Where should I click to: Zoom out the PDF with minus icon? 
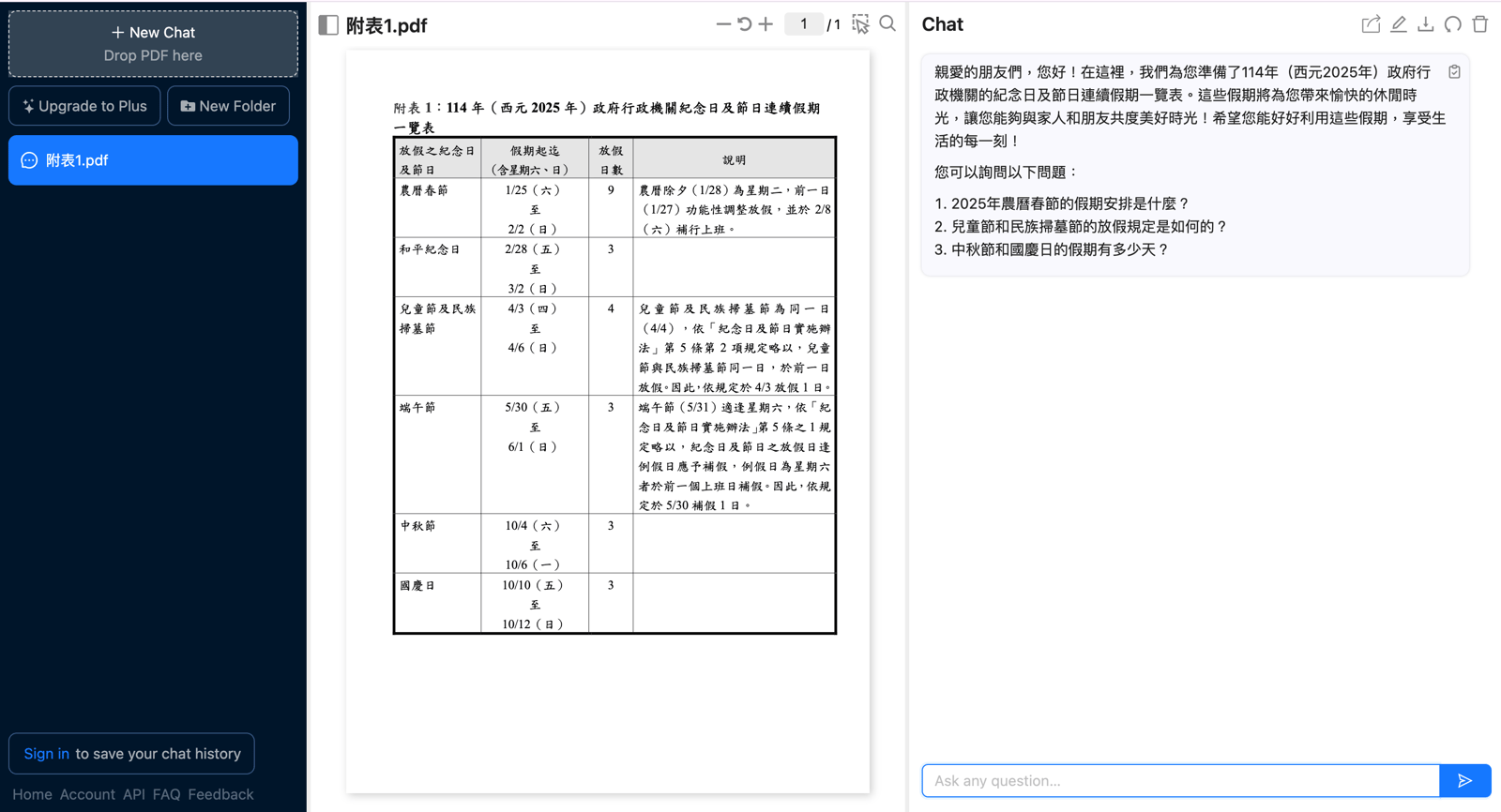tap(723, 24)
